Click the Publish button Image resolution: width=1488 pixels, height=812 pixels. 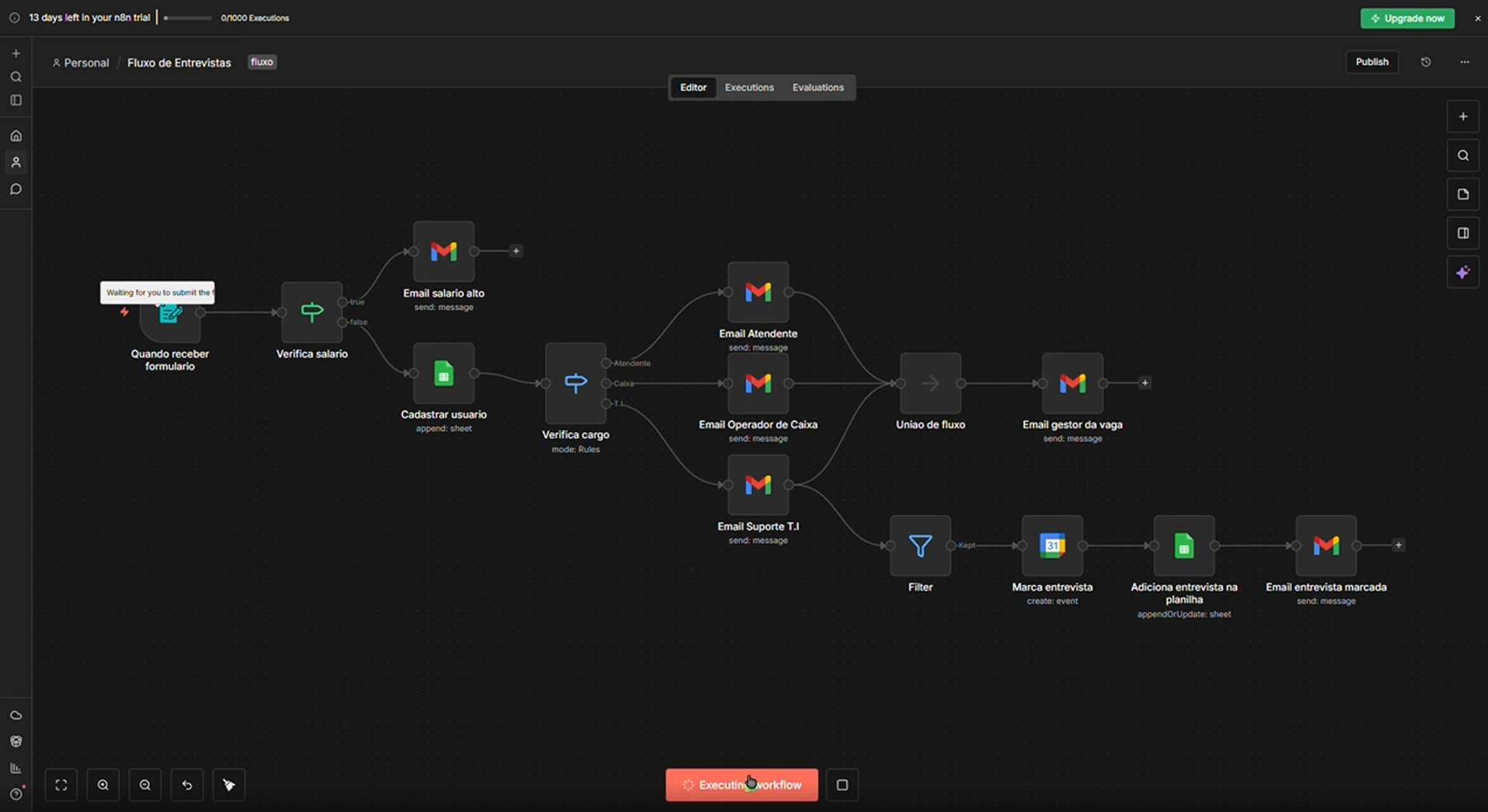coord(1372,62)
